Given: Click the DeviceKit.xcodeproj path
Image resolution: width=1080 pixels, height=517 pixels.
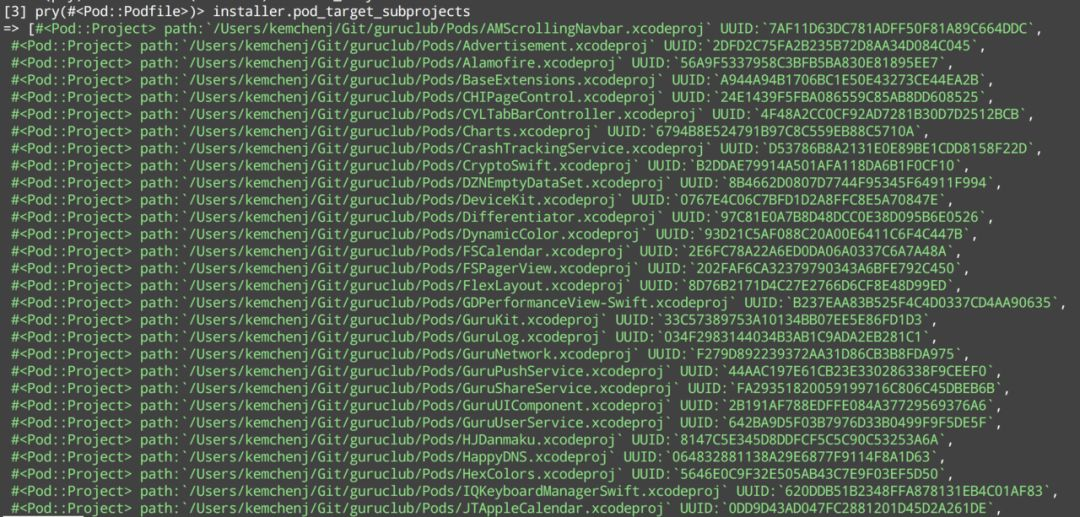Looking at the screenshot, I should (x=404, y=200).
